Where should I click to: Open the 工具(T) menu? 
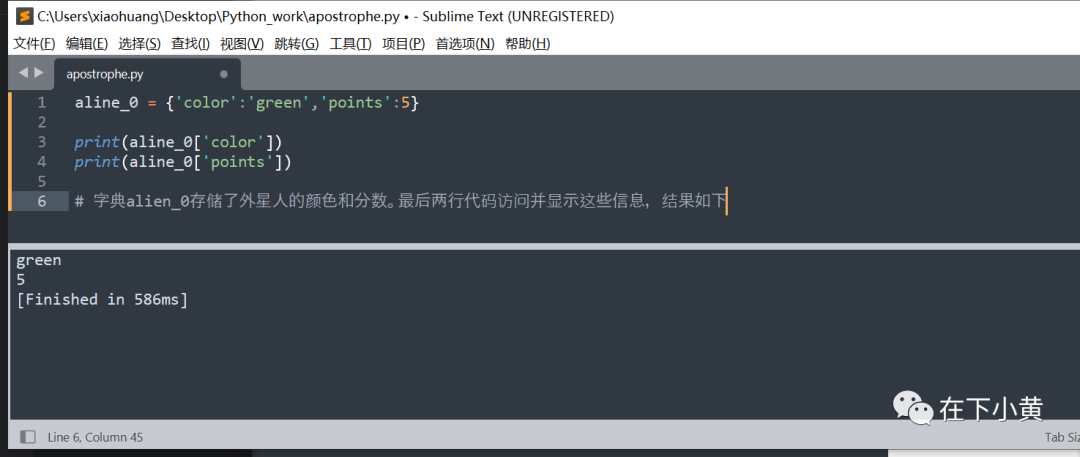351,43
